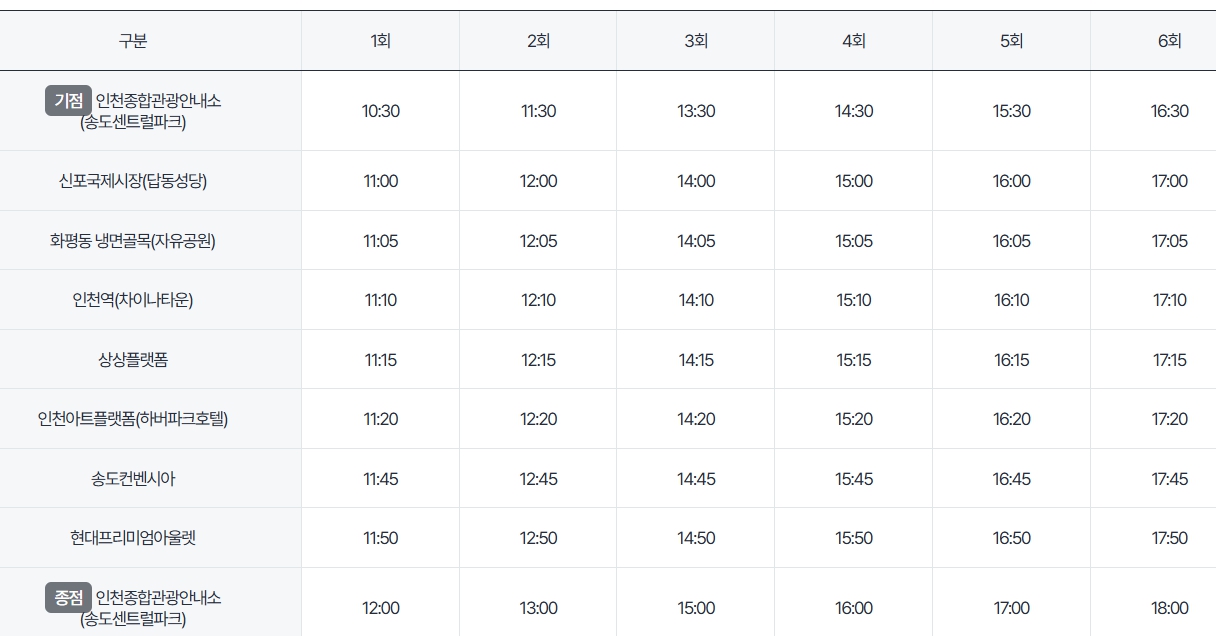The height and width of the screenshot is (636, 1216).
Task: Select the 15:50 현대프리미엄아울렛 time cell
Action: pos(854,538)
